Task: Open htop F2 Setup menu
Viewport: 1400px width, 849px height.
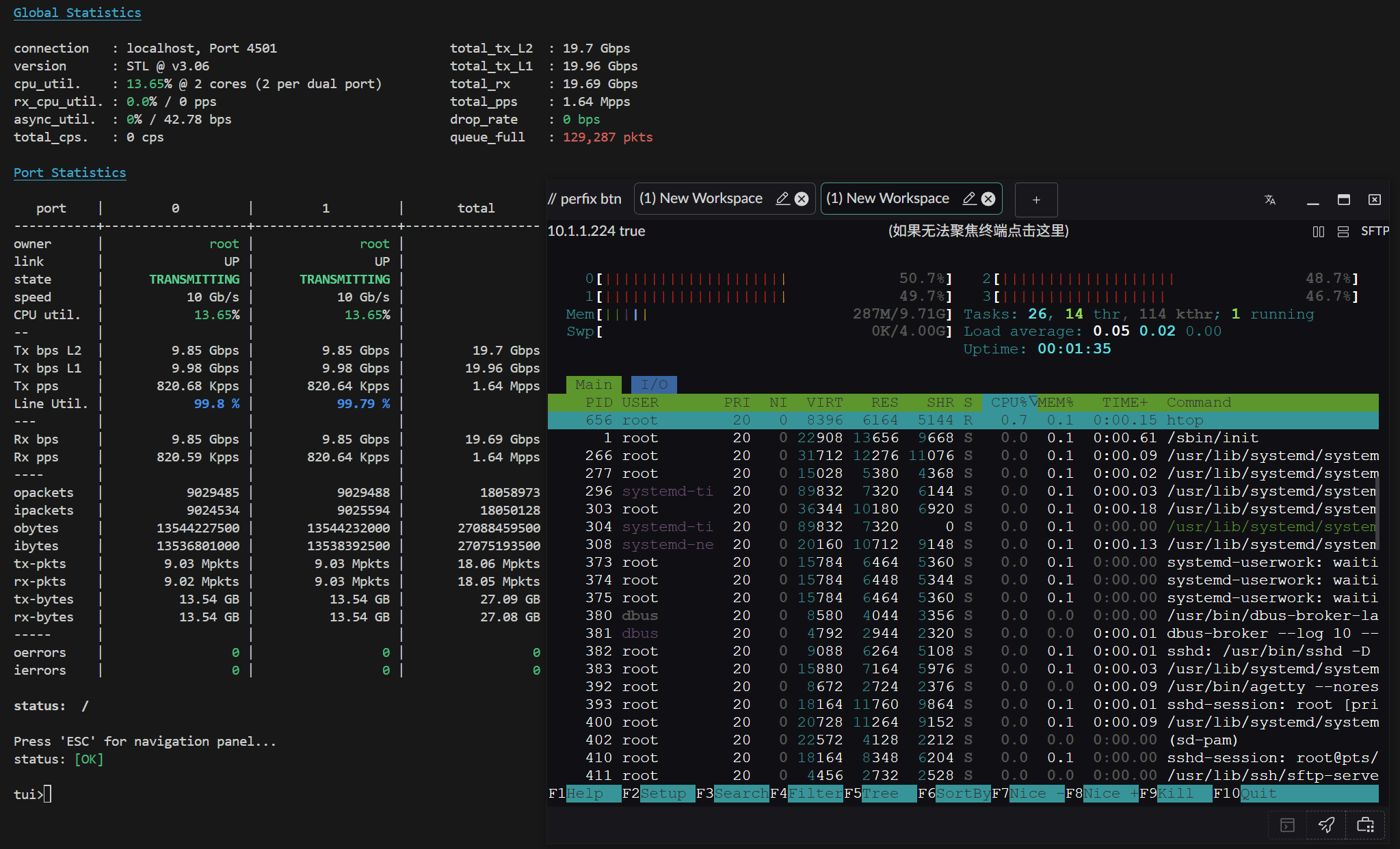Action: (658, 794)
